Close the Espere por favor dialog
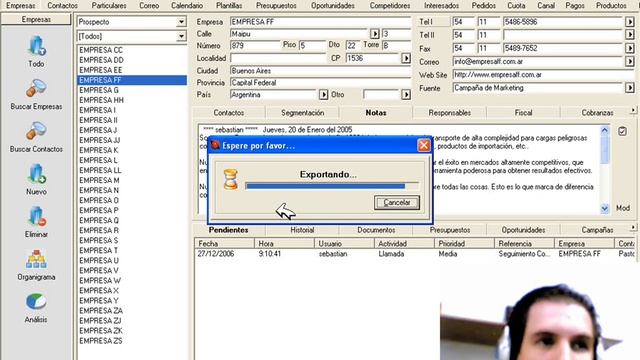640x360 pixels. [x=424, y=145]
